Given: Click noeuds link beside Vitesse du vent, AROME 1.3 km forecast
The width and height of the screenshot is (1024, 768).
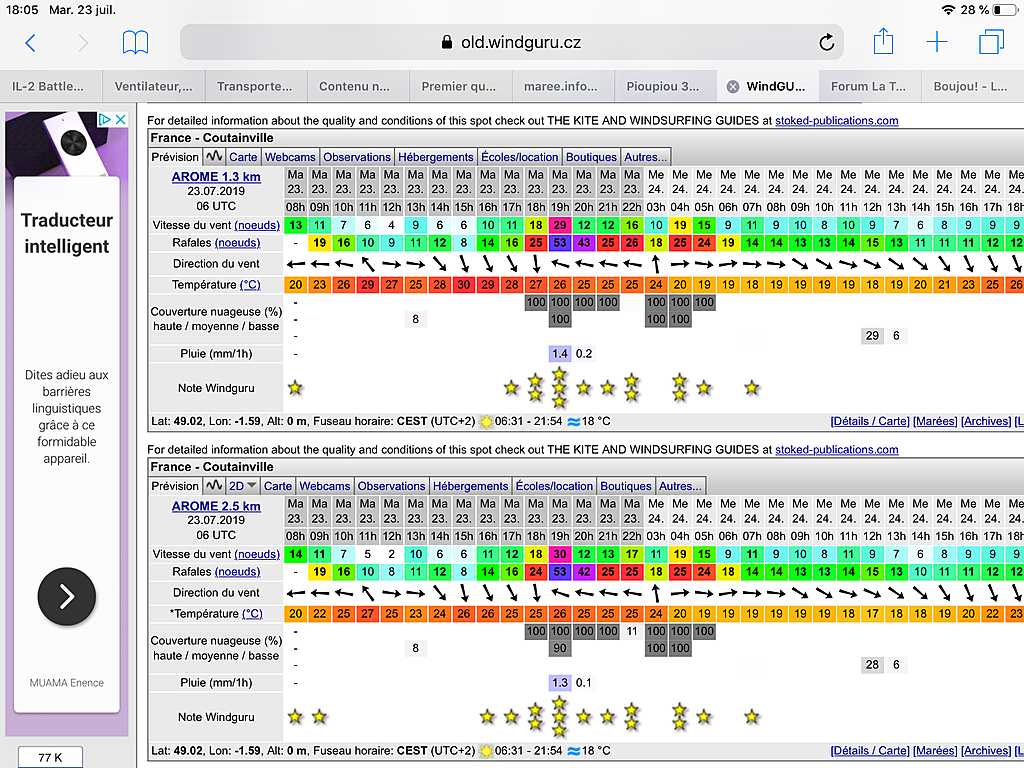Looking at the screenshot, I should coord(257,225).
